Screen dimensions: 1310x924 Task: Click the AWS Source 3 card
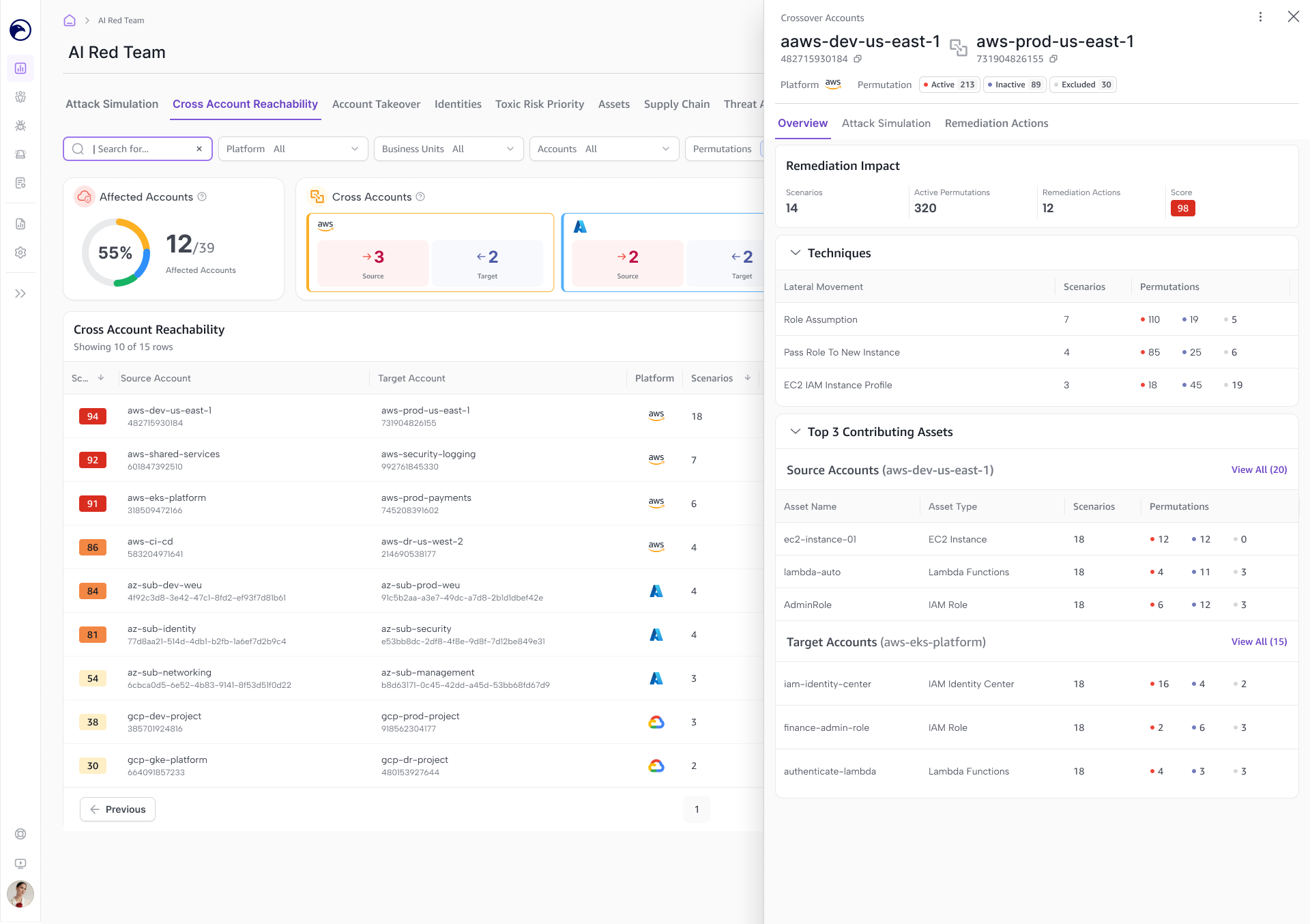[x=373, y=263]
